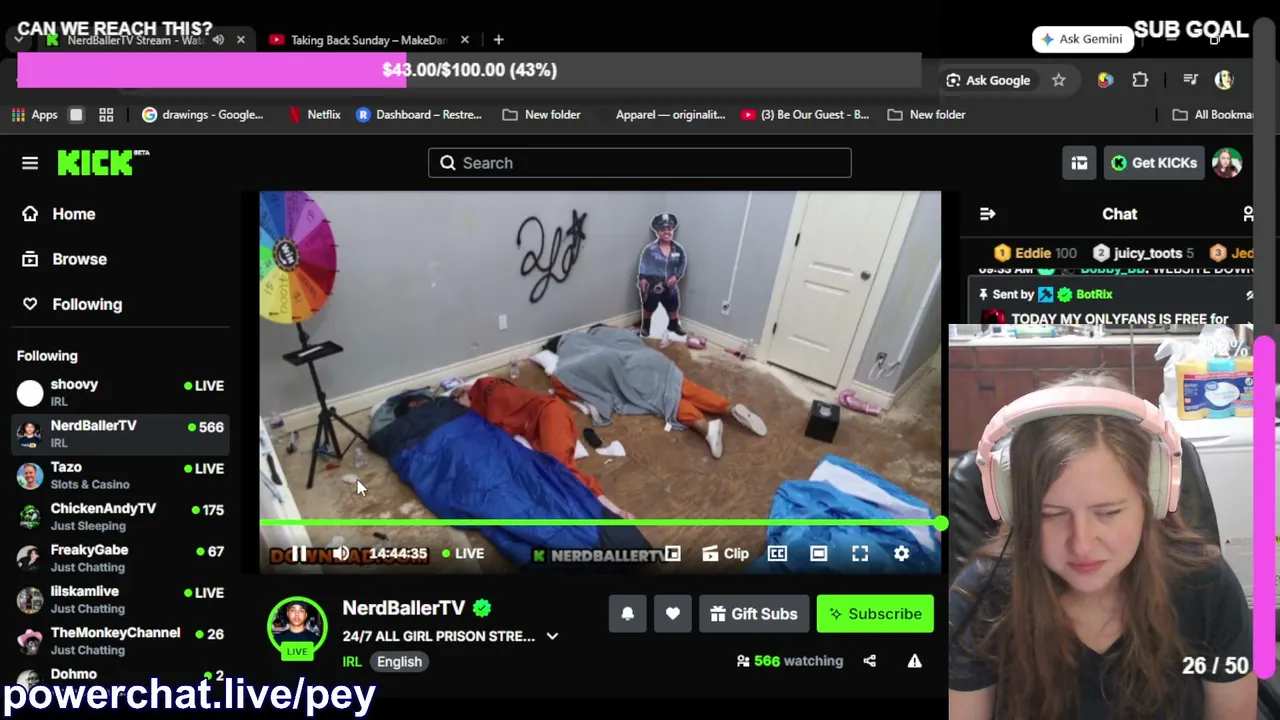1280x720 pixels.
Task: Open shoovy channel in Following list
Action: coord(120,393)
